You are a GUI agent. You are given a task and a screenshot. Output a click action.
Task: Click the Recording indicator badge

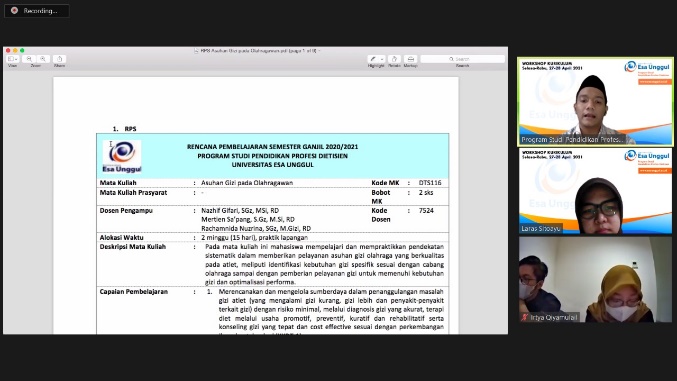(37, 10)
